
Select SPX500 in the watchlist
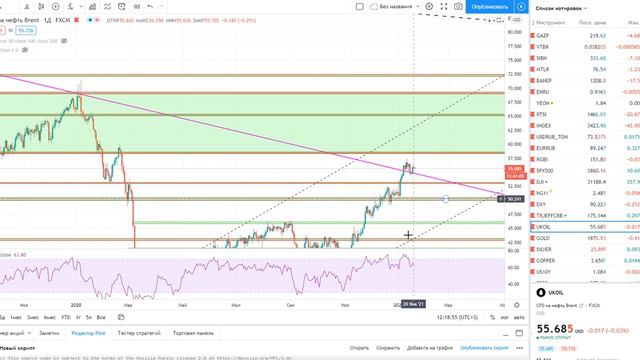[585, 171]
